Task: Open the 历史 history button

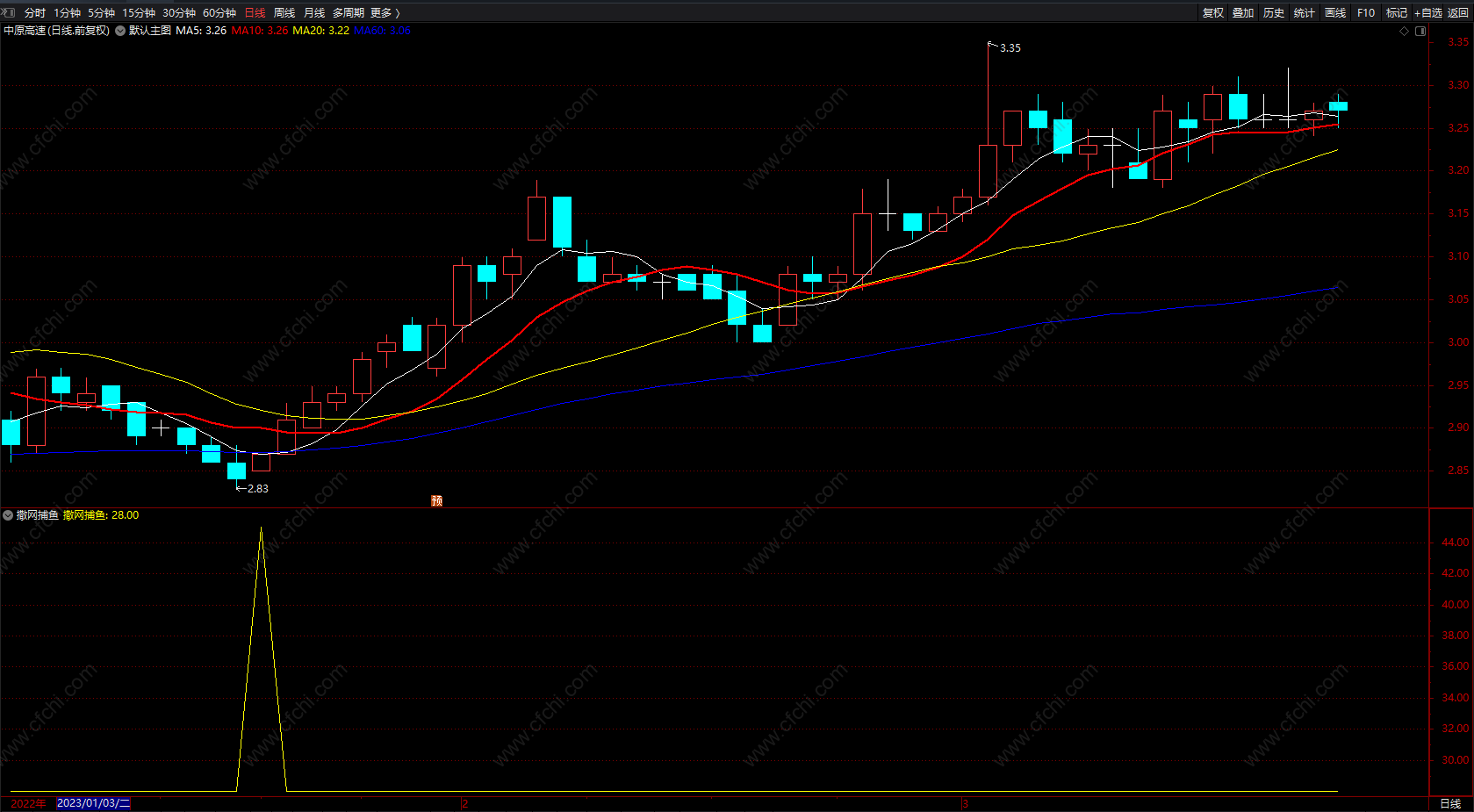Action: (1274, 13)
